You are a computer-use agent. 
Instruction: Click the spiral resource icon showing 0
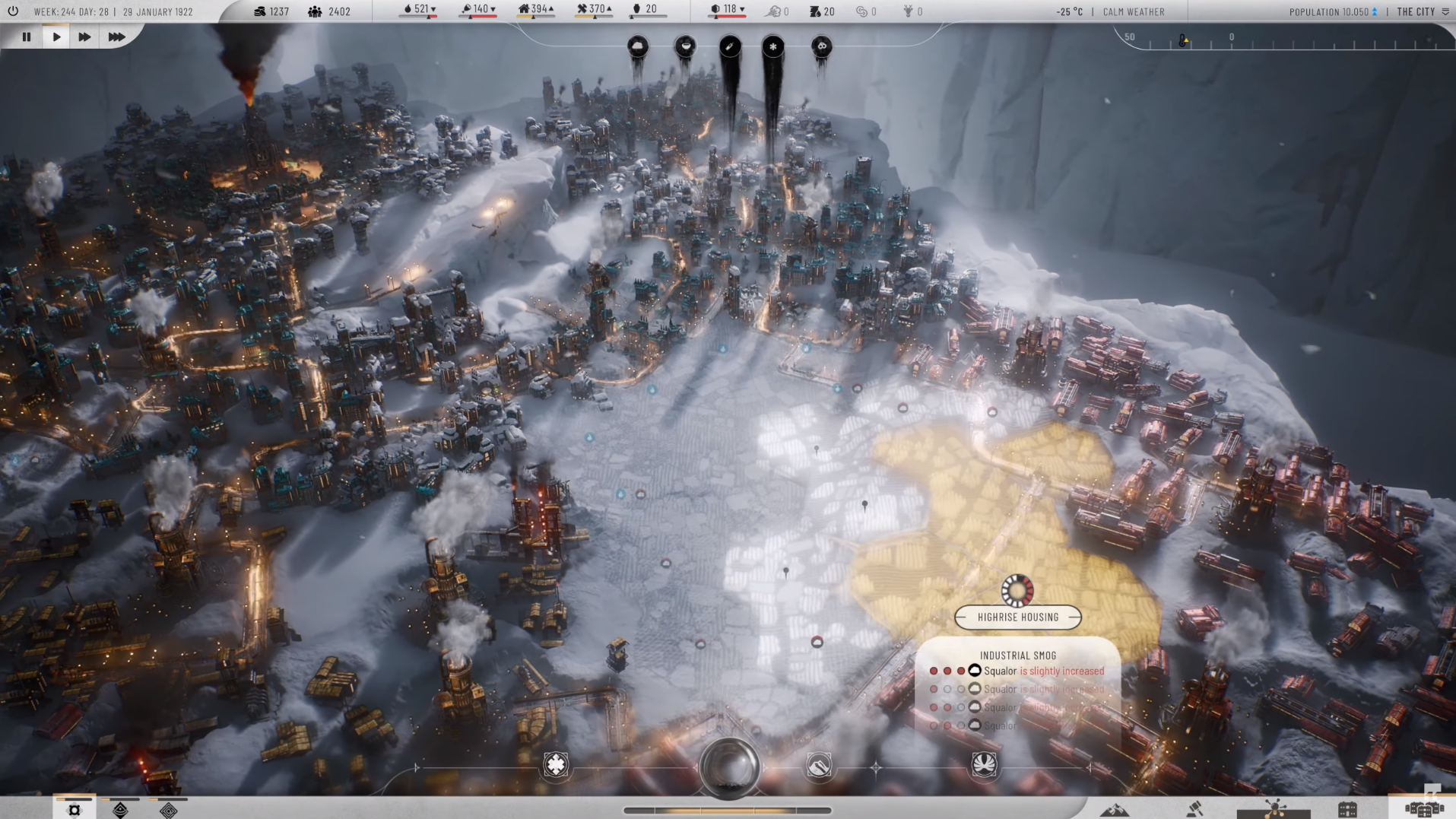click(861, 11)
